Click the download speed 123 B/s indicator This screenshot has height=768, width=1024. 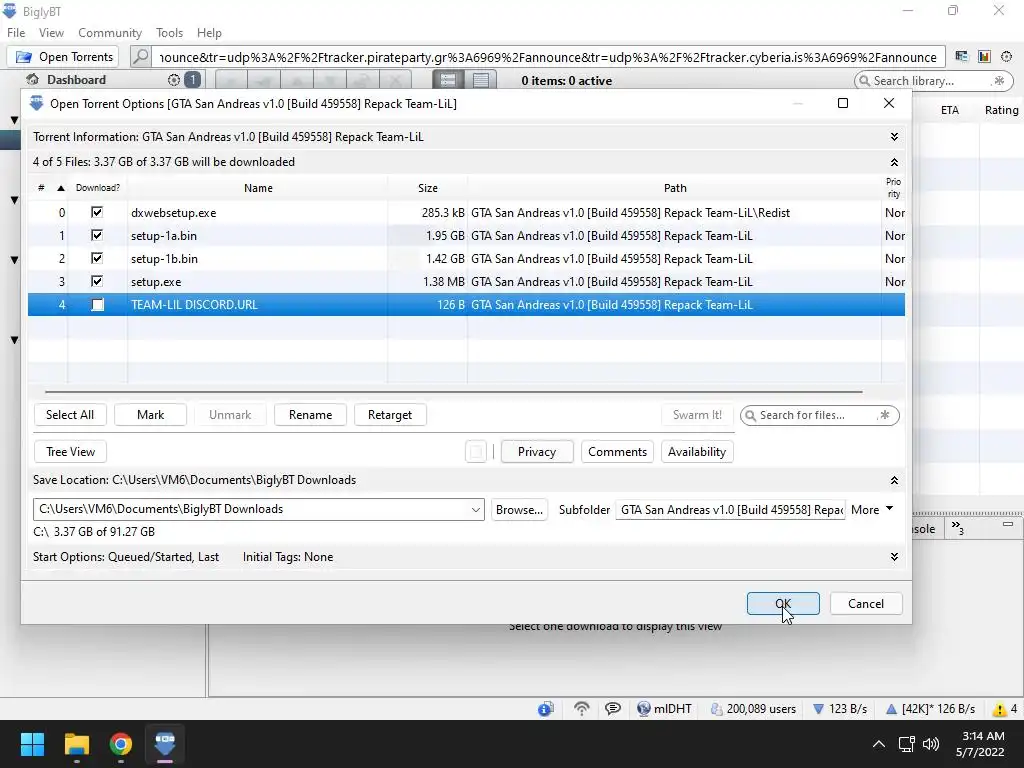coord(840,709)
